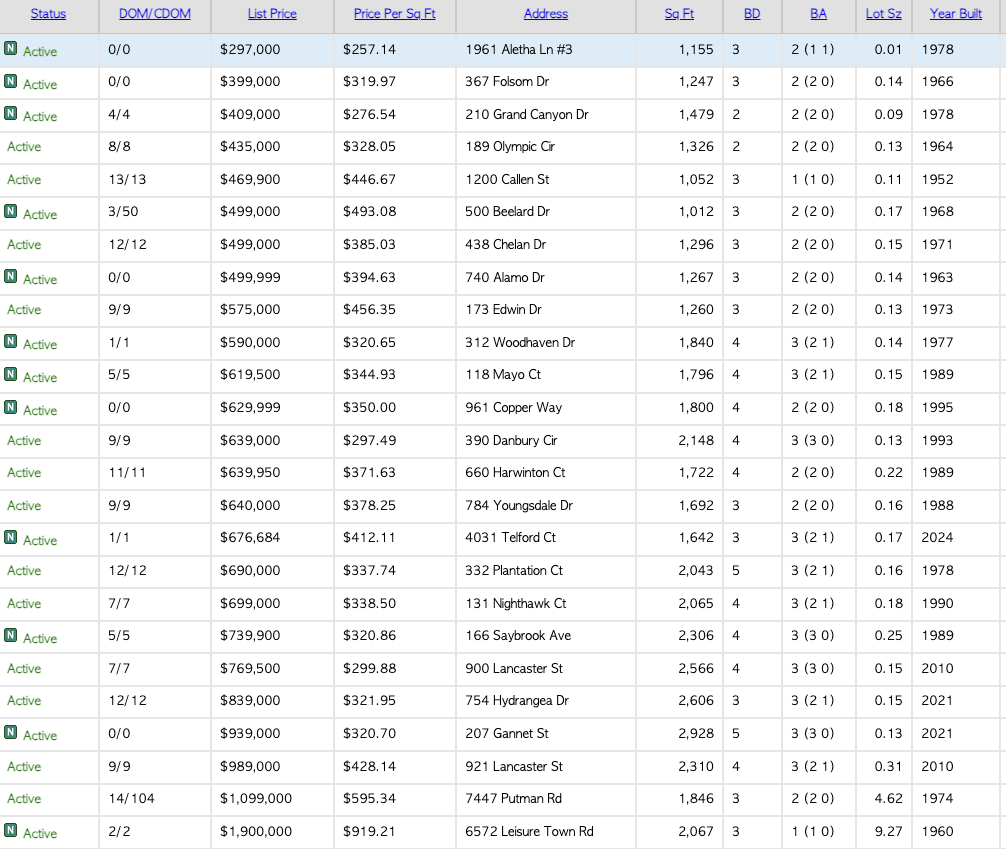
Task: Click the N icon on the 118 Mayo Ct row
Action: click(10, 374)
